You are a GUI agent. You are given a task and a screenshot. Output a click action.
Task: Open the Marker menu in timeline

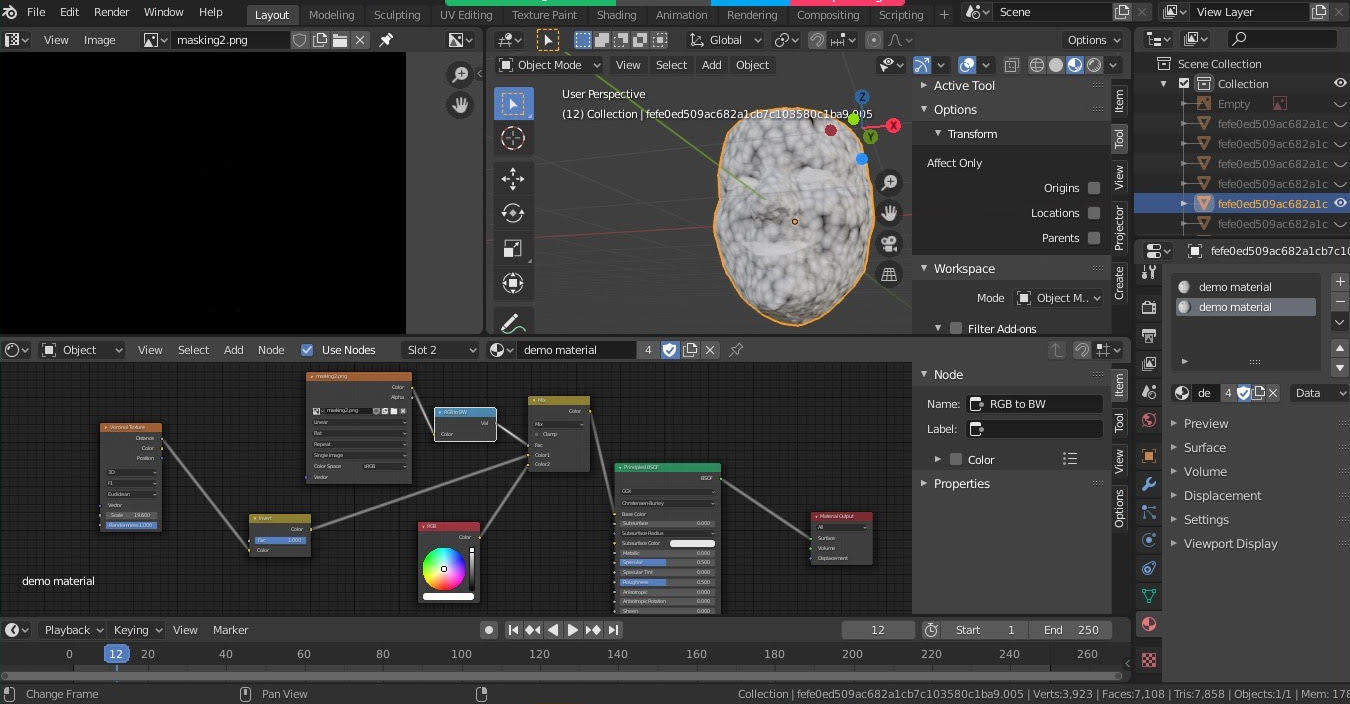click(230, 630)
